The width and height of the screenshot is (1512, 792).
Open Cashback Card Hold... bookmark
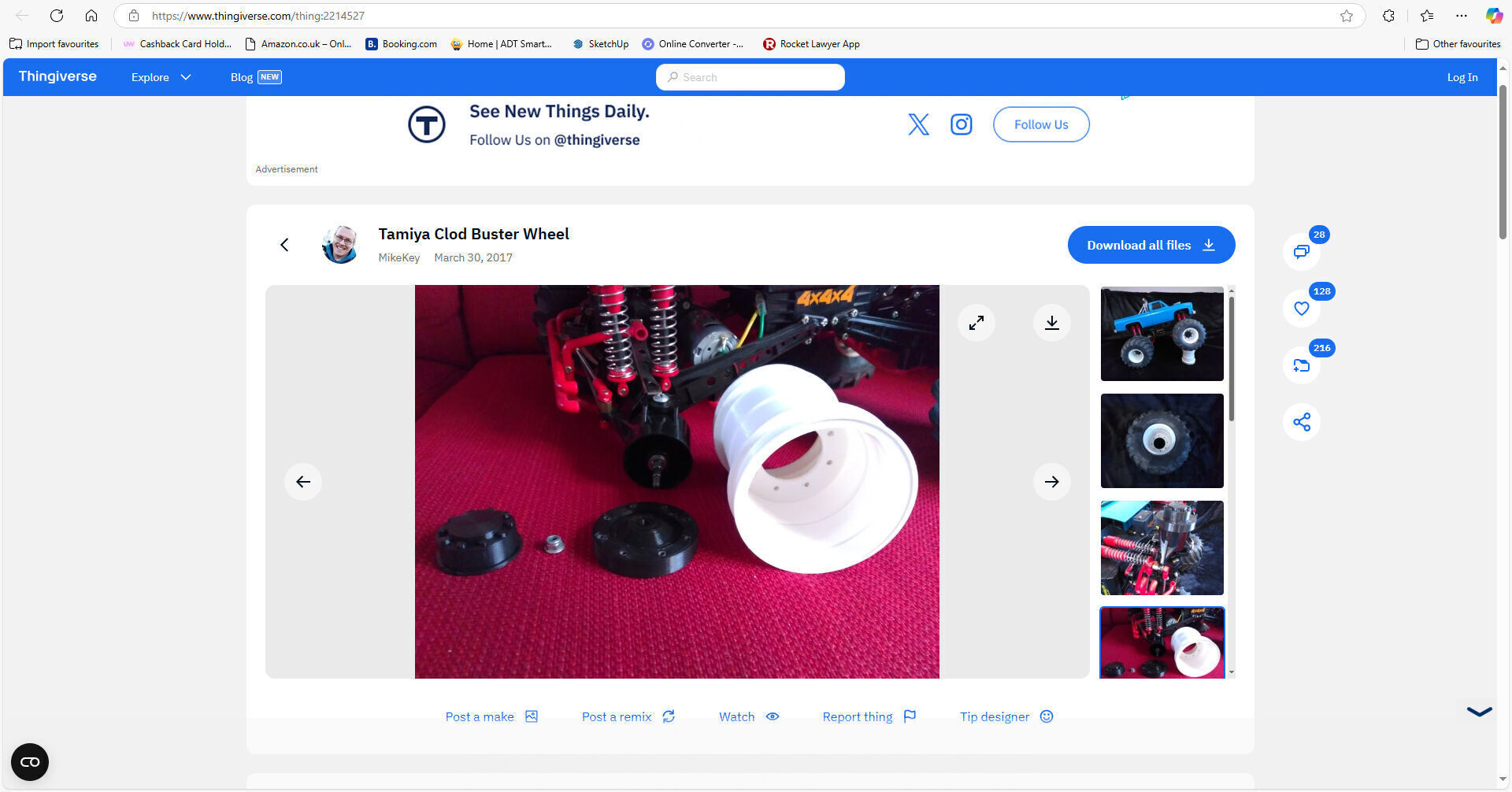click(x=177, y=44)
